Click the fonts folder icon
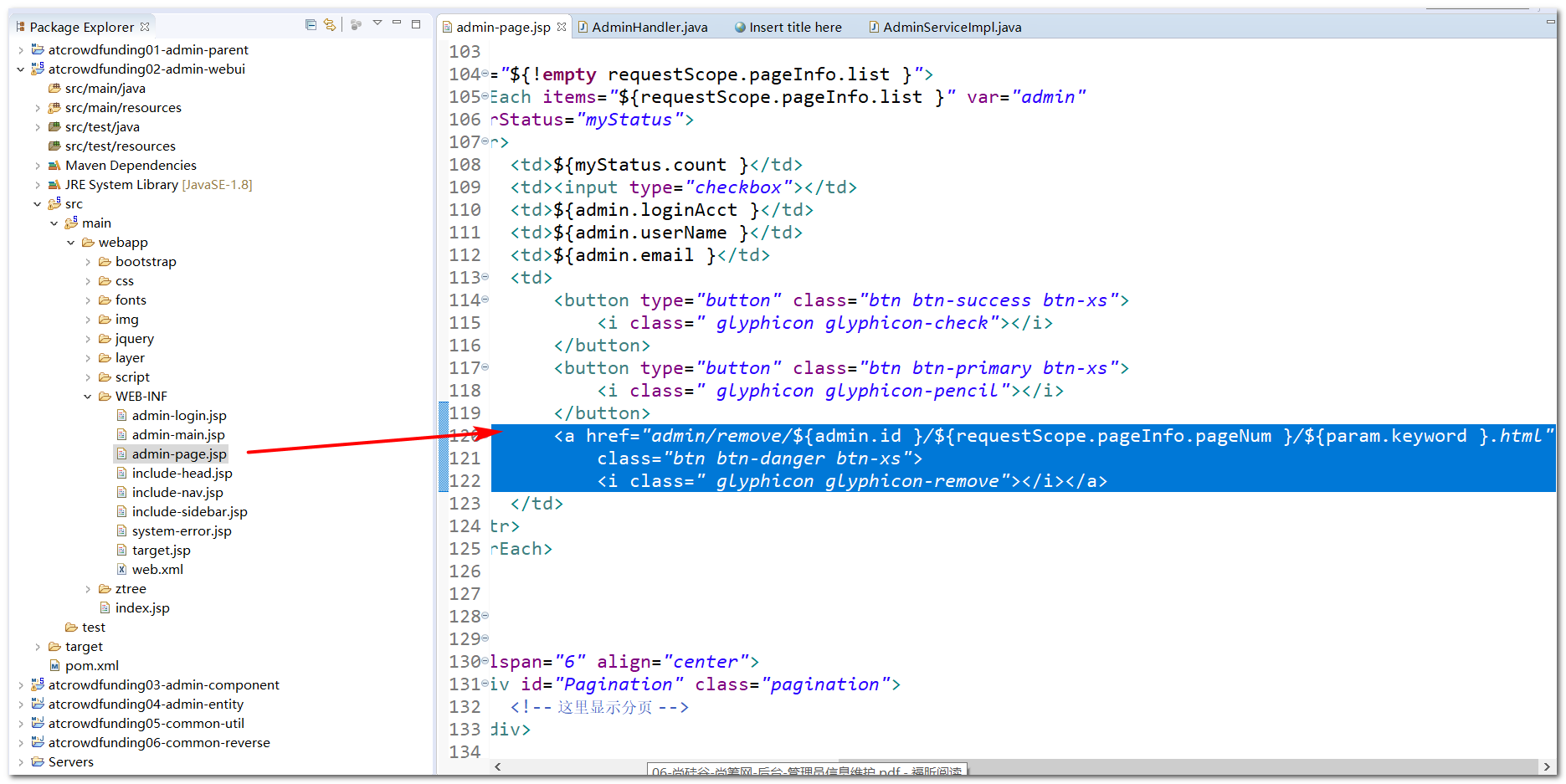1566x784 pixels. [x=105, y=300]
